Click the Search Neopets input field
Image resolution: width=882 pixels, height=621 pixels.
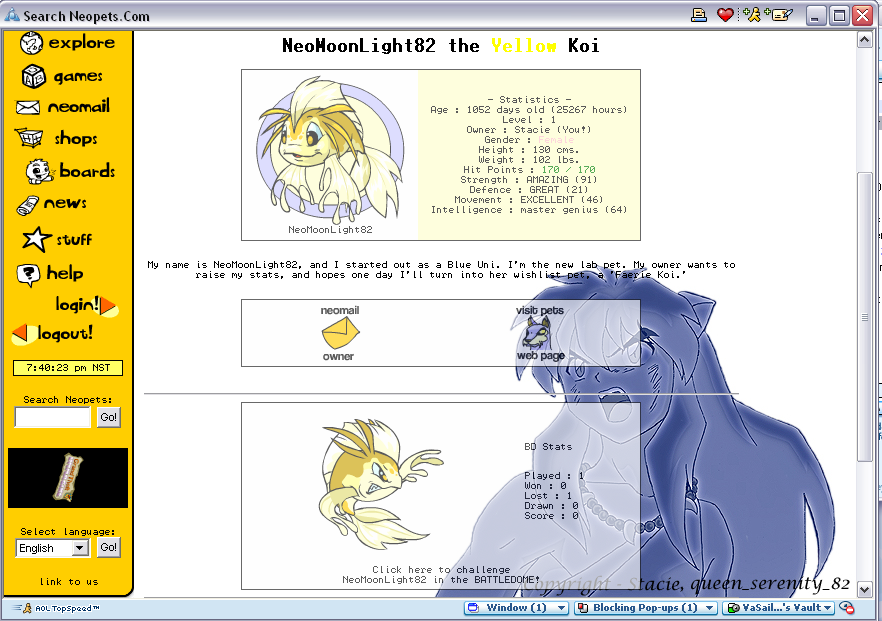52,417
